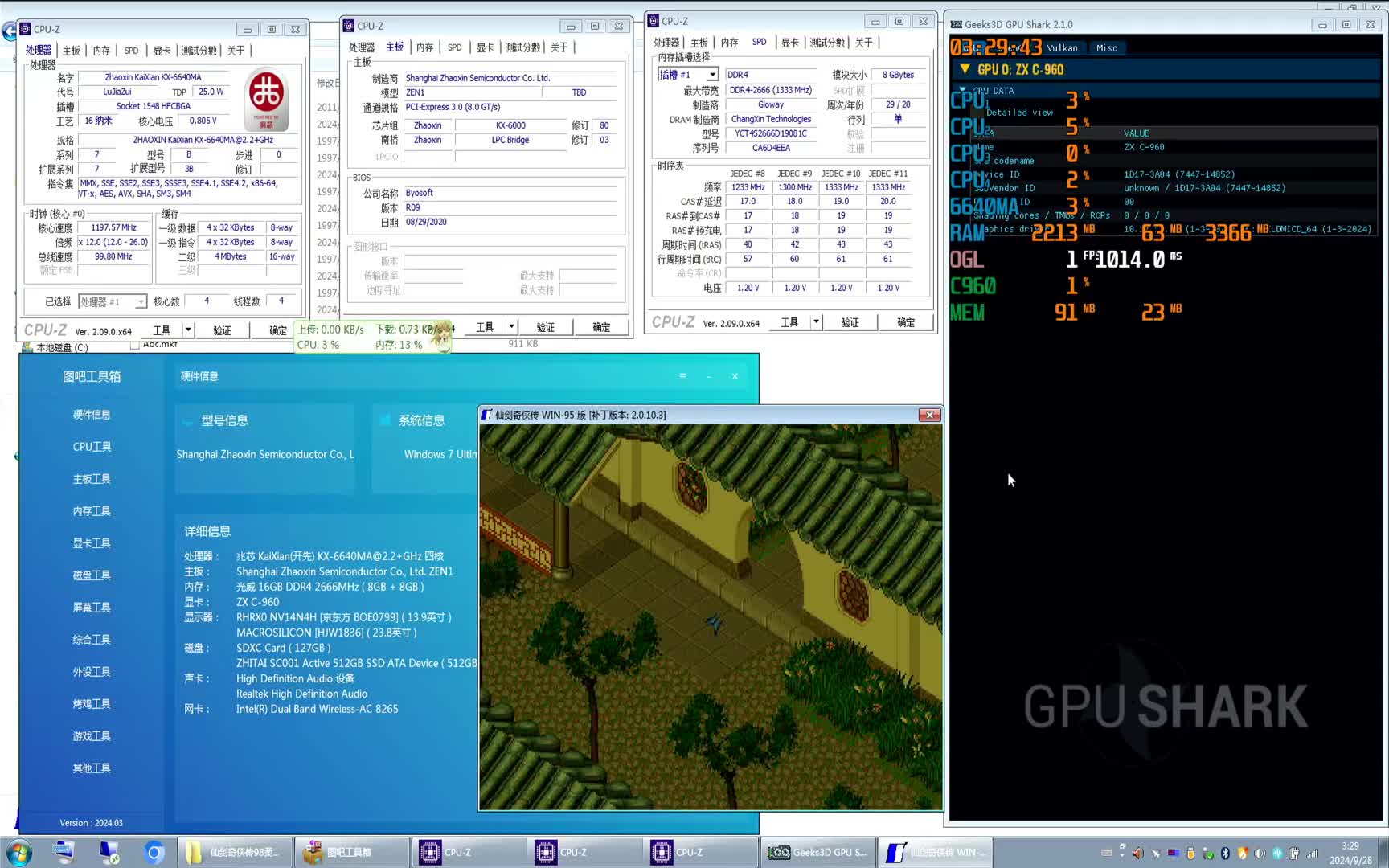Screen dimensions: 1389x868
Task: Click the Bluetooth icon in system tray
Action: [x=1225, y=853]
